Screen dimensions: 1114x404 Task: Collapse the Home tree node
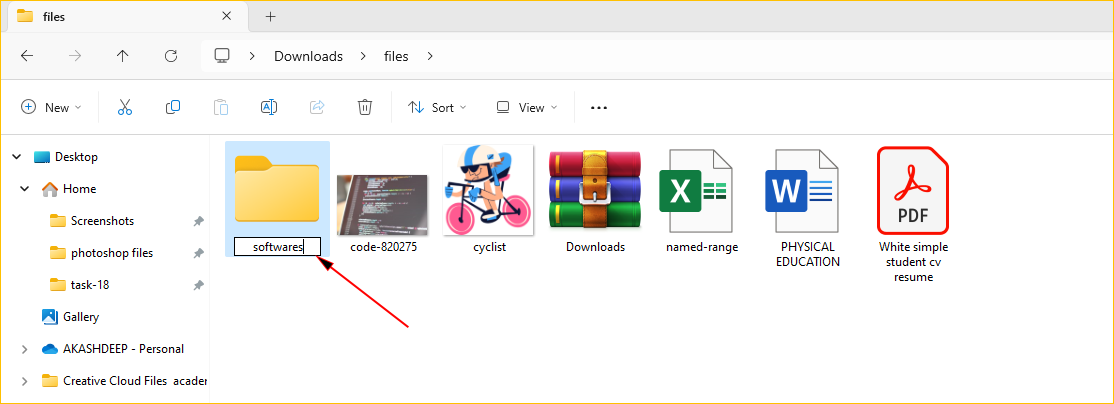[24, 189]
